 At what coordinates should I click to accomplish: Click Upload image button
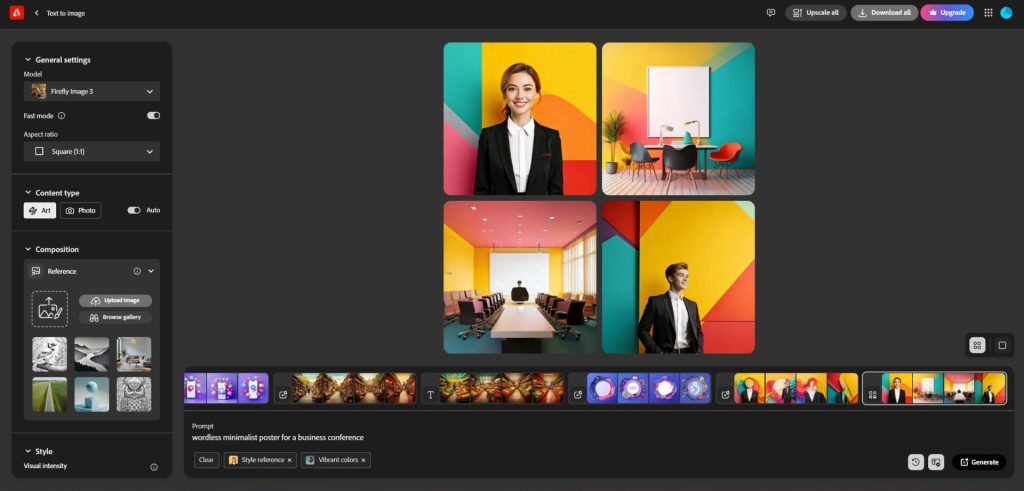(x=115, y=300)
